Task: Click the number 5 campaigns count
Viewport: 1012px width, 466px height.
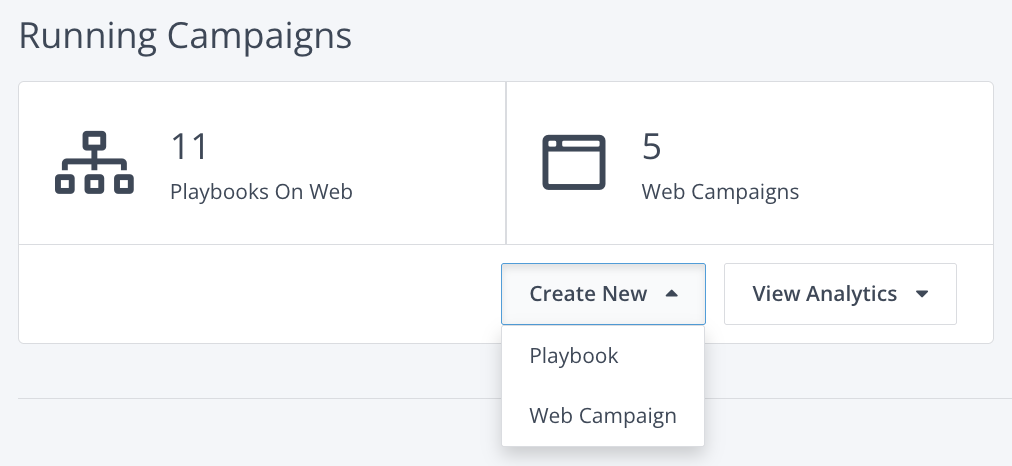Action: [652, 147]
